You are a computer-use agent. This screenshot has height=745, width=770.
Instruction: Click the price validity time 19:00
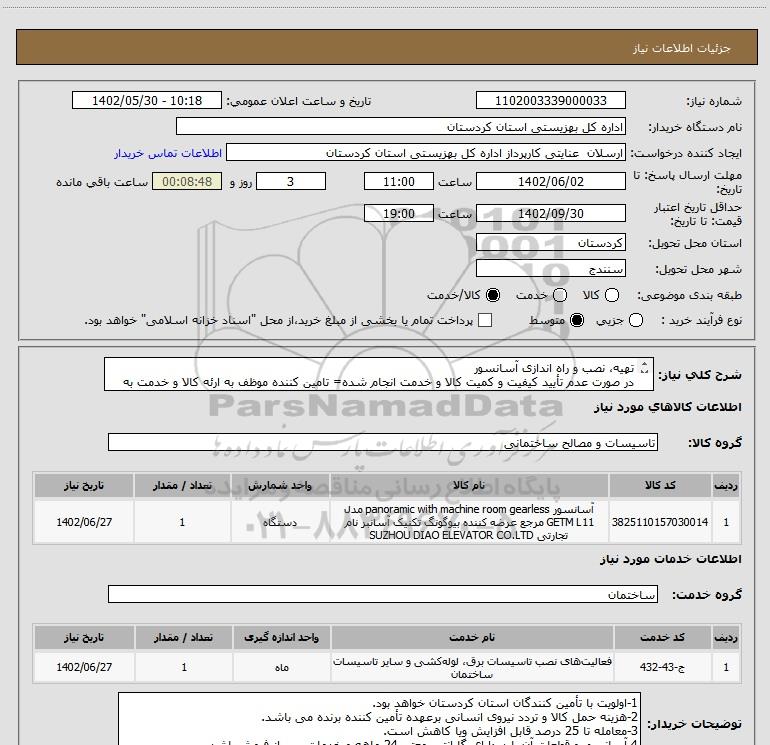(399, 214)
